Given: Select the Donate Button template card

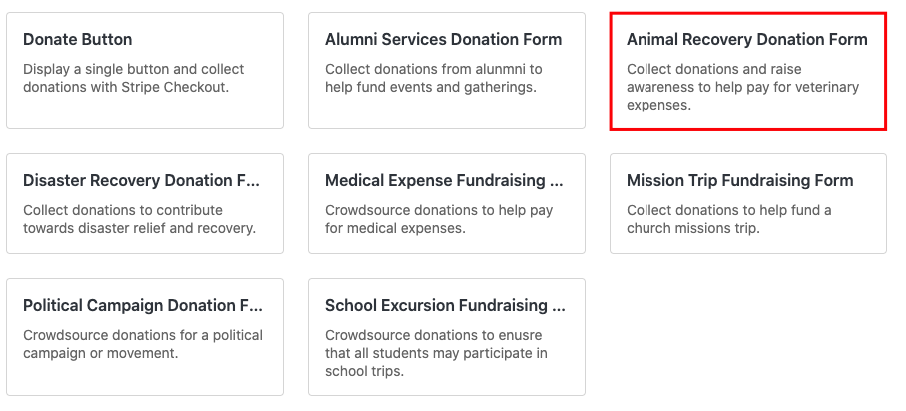Looking at the screenshot, I should 145,70.
